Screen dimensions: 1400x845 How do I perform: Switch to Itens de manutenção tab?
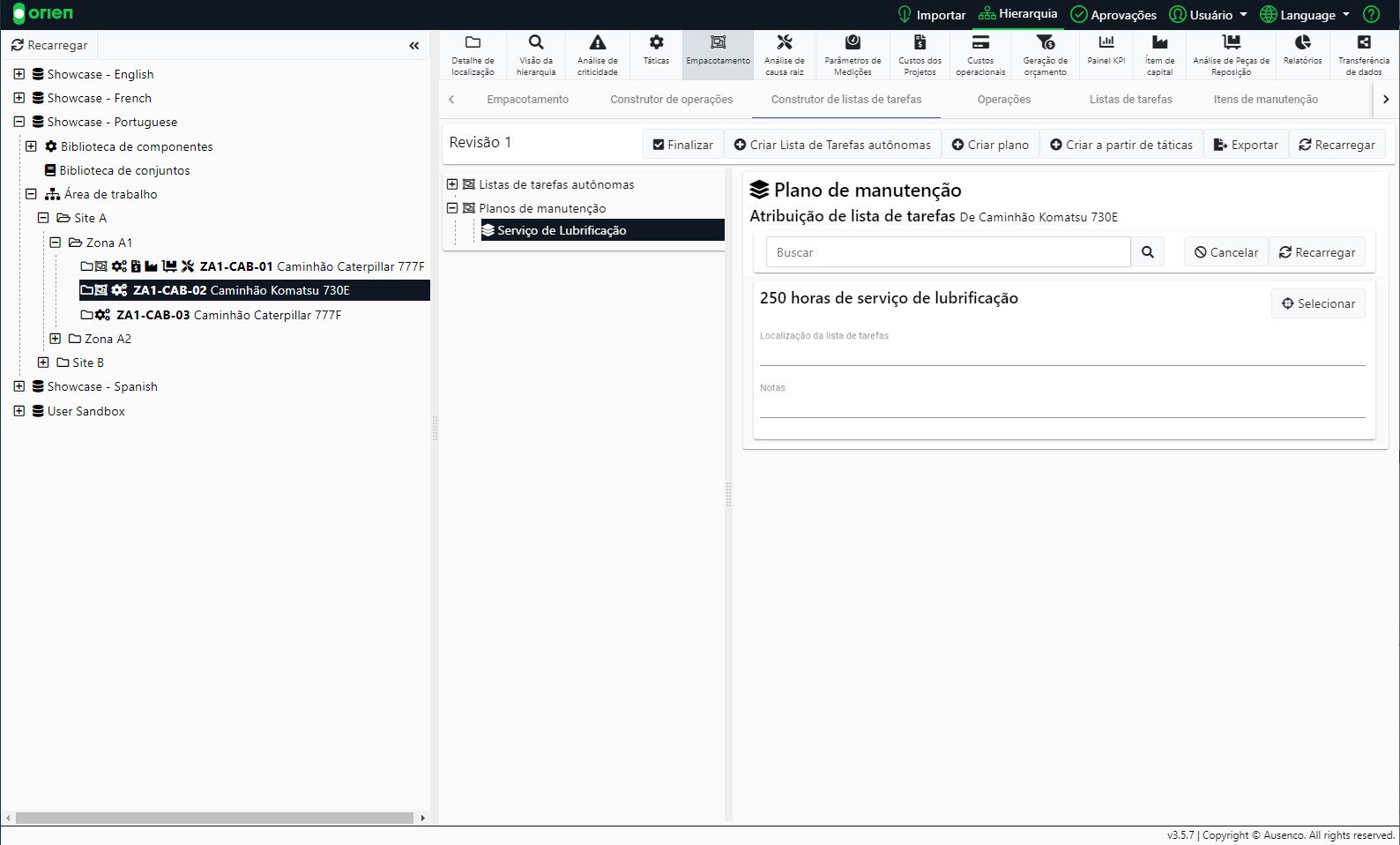pos(1266,100)
